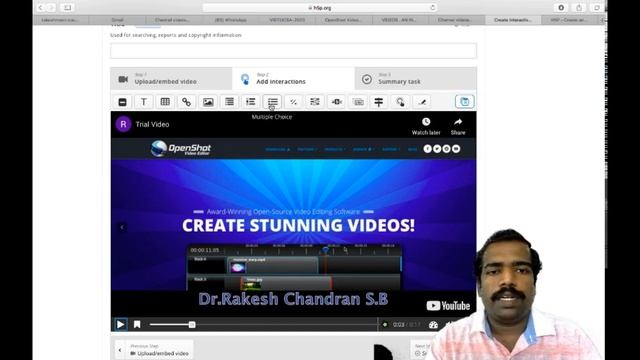Select the Label interaction tool
Viewport: 640px width, 360px height.
pos(122,102)
